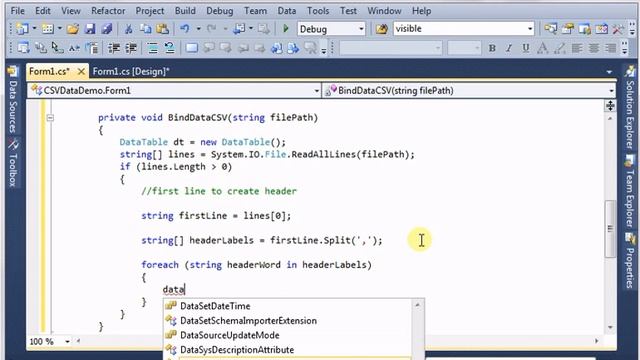Select DataSysDescriptionAttribute suggestion

coord(237,350)
